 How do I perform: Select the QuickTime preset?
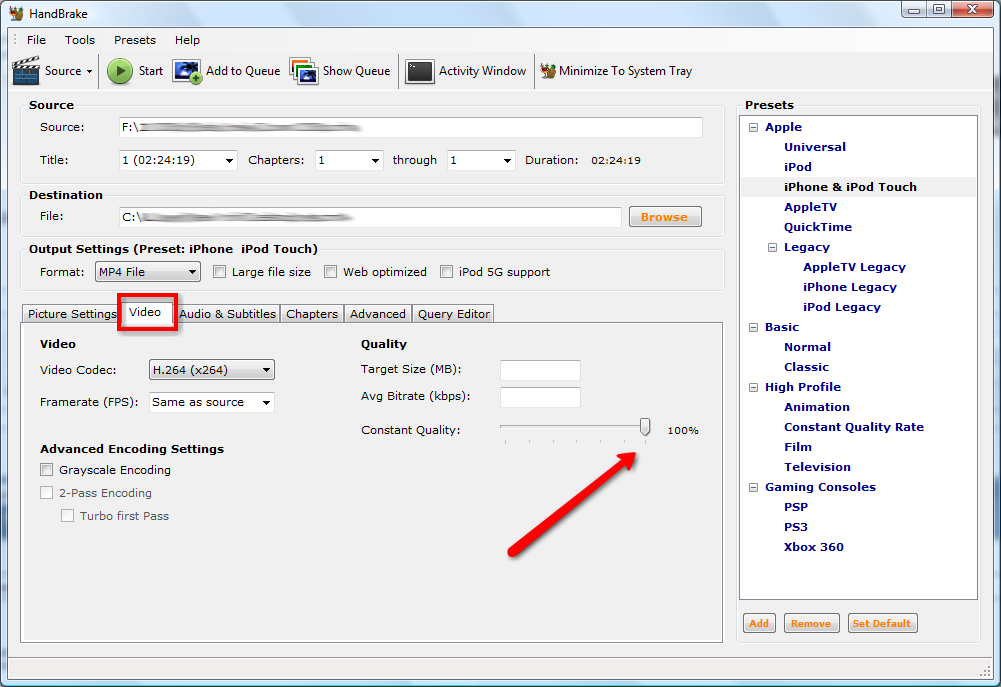(x=818, y=227)
